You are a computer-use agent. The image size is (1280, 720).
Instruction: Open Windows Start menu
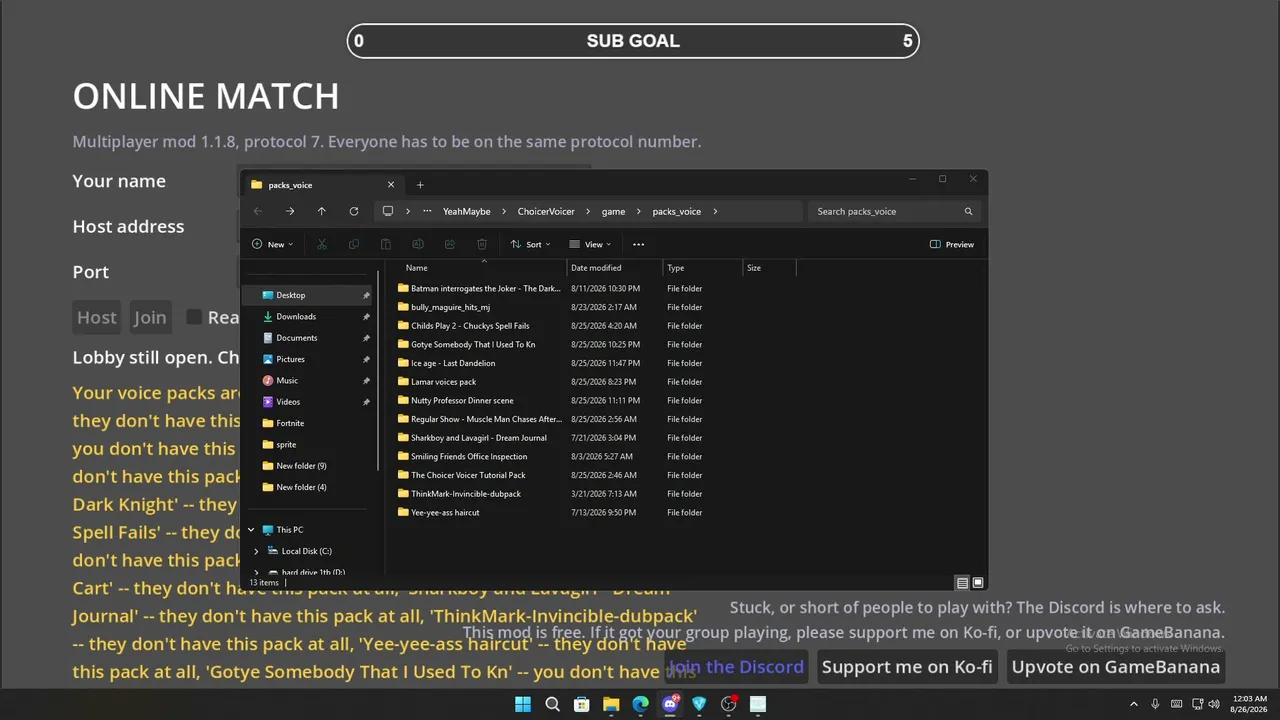523,704
